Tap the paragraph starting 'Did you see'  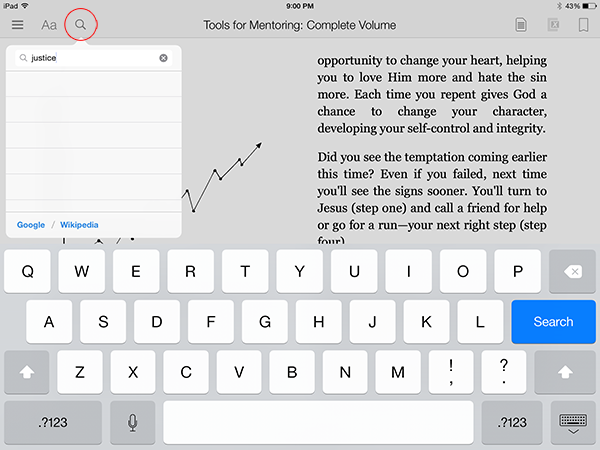coord(432,199)
